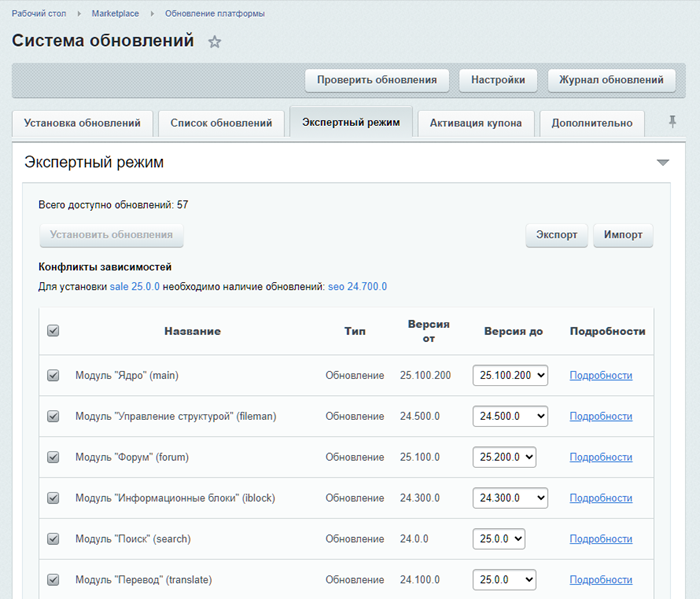Open Настройки button
The height and width of the screenshot is (599, 700).
[x=498, y=80]
